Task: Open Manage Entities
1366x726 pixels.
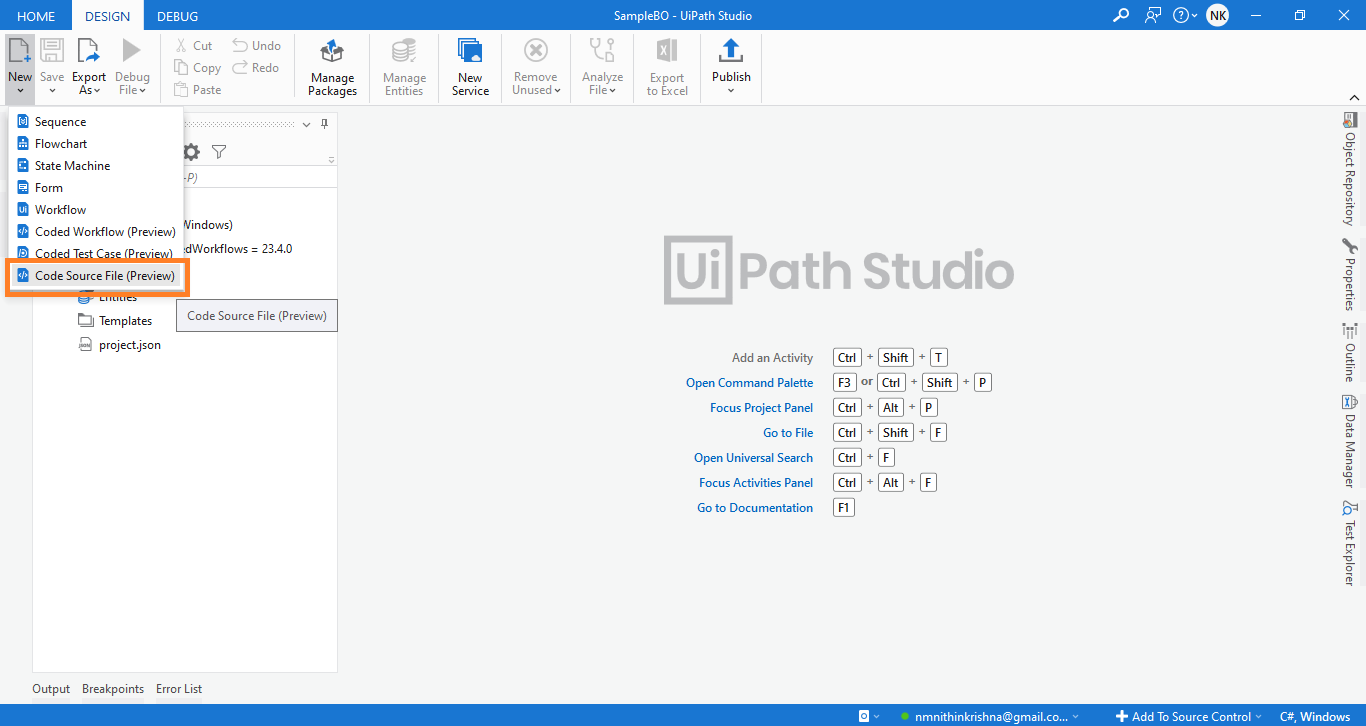Action: pyautogui.click(x=404, y=68)
